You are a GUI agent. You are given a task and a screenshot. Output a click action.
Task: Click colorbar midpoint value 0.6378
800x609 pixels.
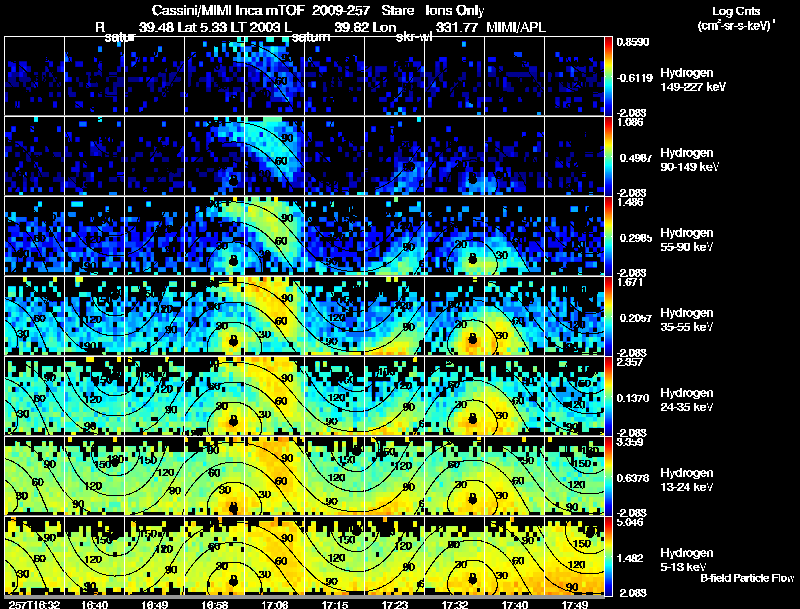pos(633,478)
